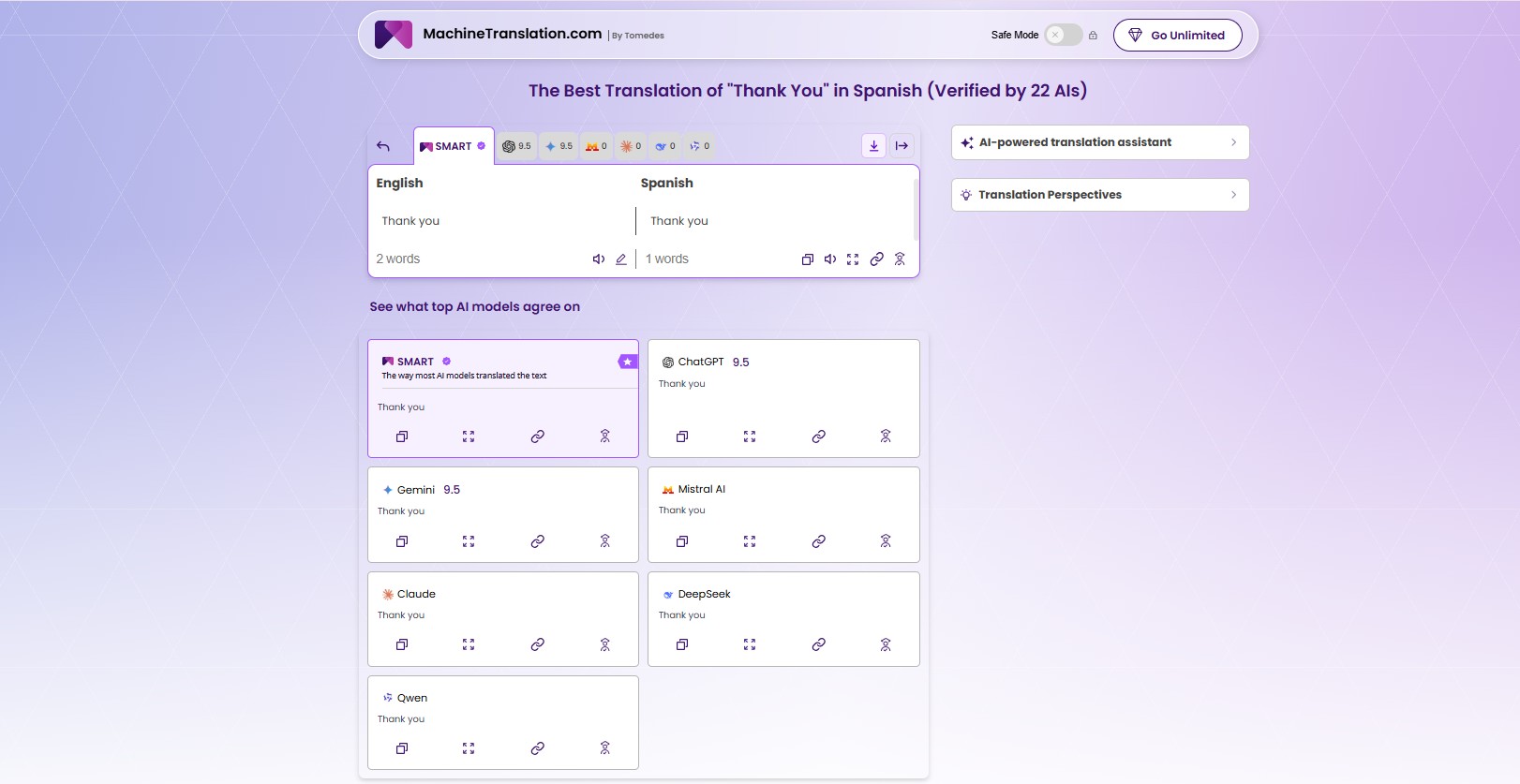This screenshot has height=784, width=1520.
Task: Copy link in the Qwen card
Action: point(538,748)
